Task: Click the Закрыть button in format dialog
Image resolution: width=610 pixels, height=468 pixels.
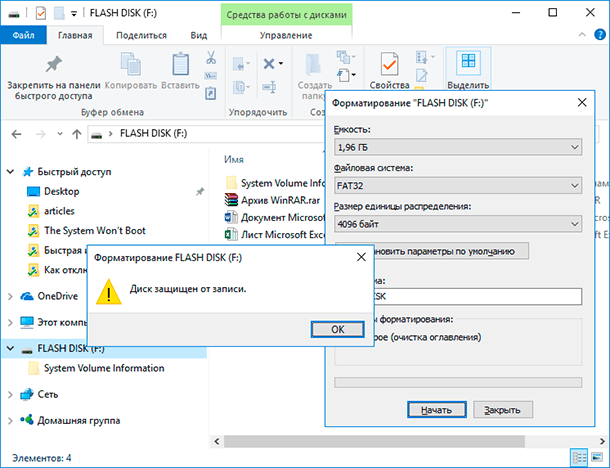Action: click(x=503, y=410)
